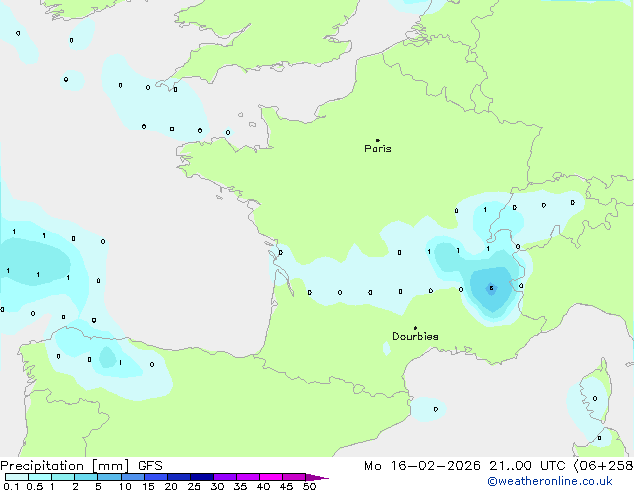This screenshot has width=634, height=490.
Task: Click the Paris city label
Action: coord(378,149)
